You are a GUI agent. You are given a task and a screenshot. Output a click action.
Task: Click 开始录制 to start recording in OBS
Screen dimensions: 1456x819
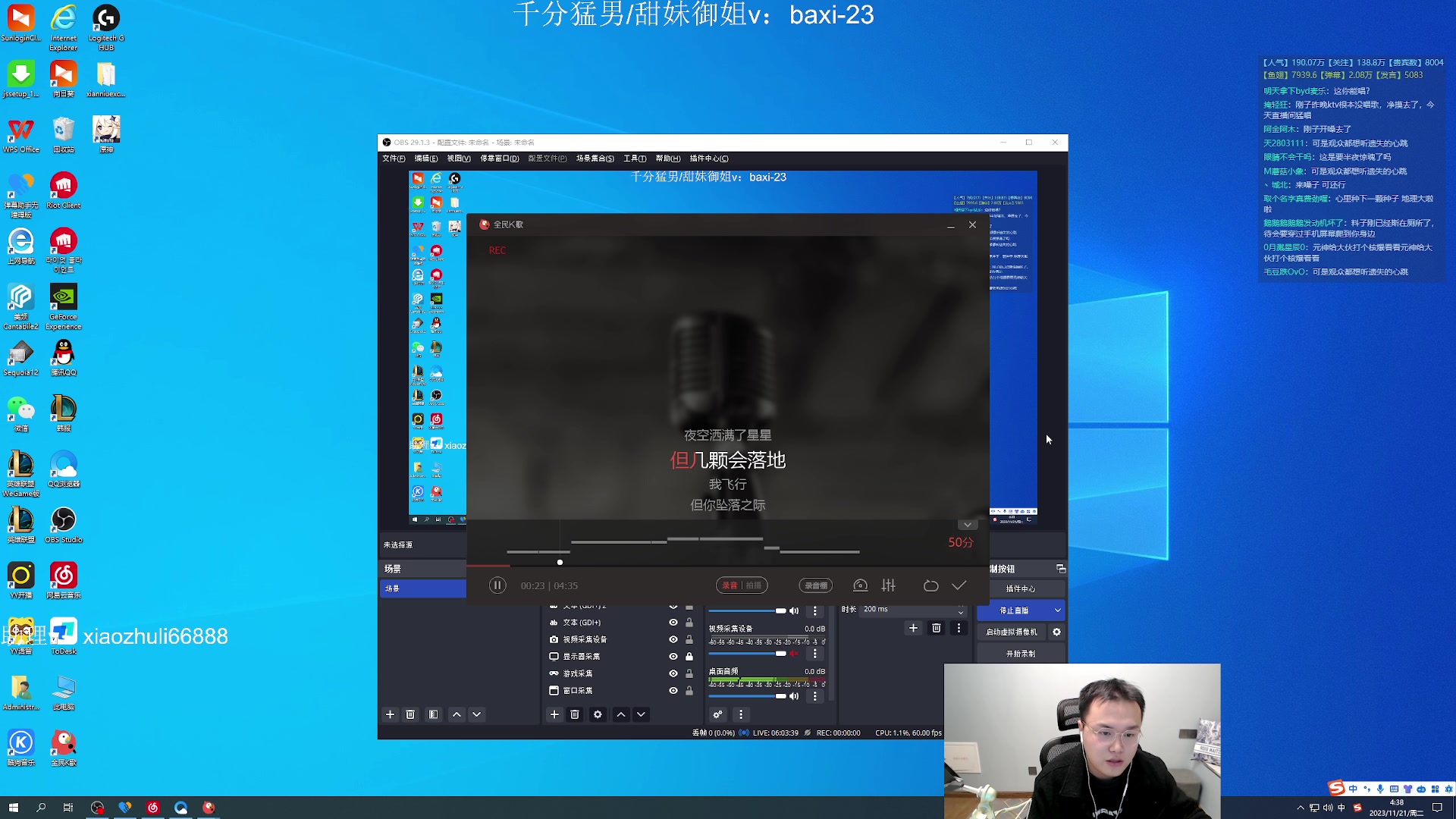(1018, 653)
